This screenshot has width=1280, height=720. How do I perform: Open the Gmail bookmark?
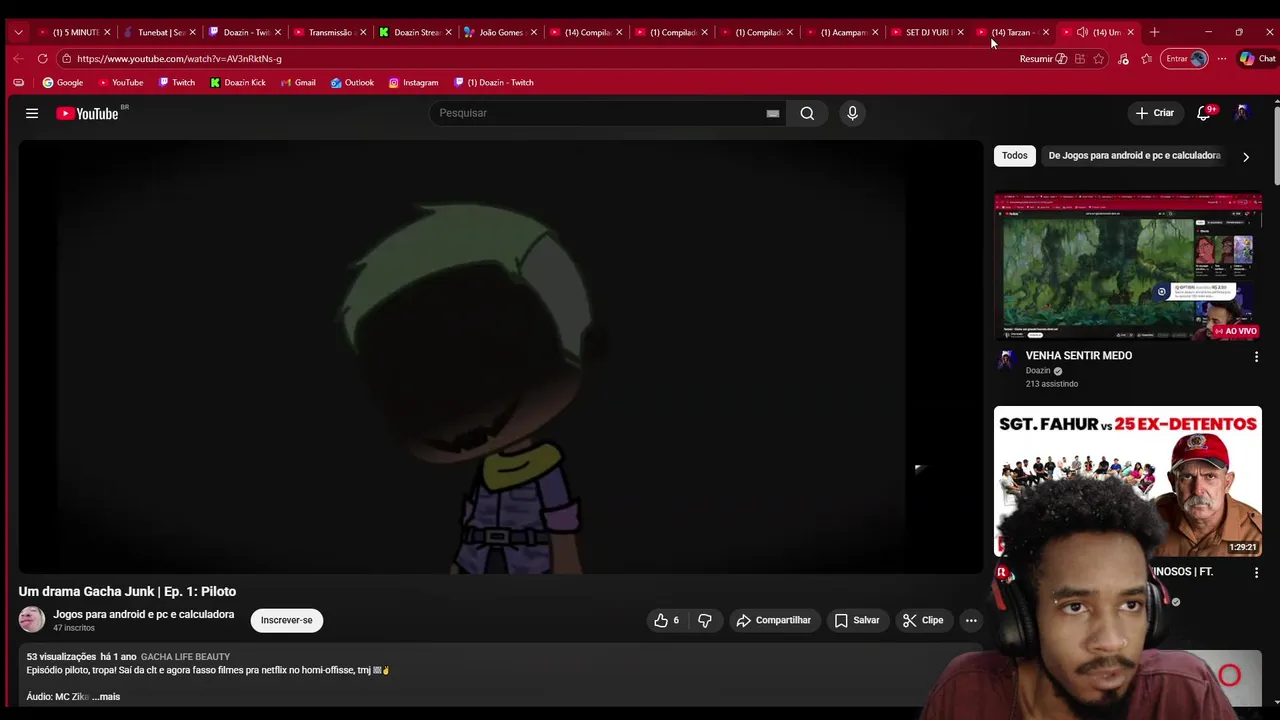click(x=298, y=83)
